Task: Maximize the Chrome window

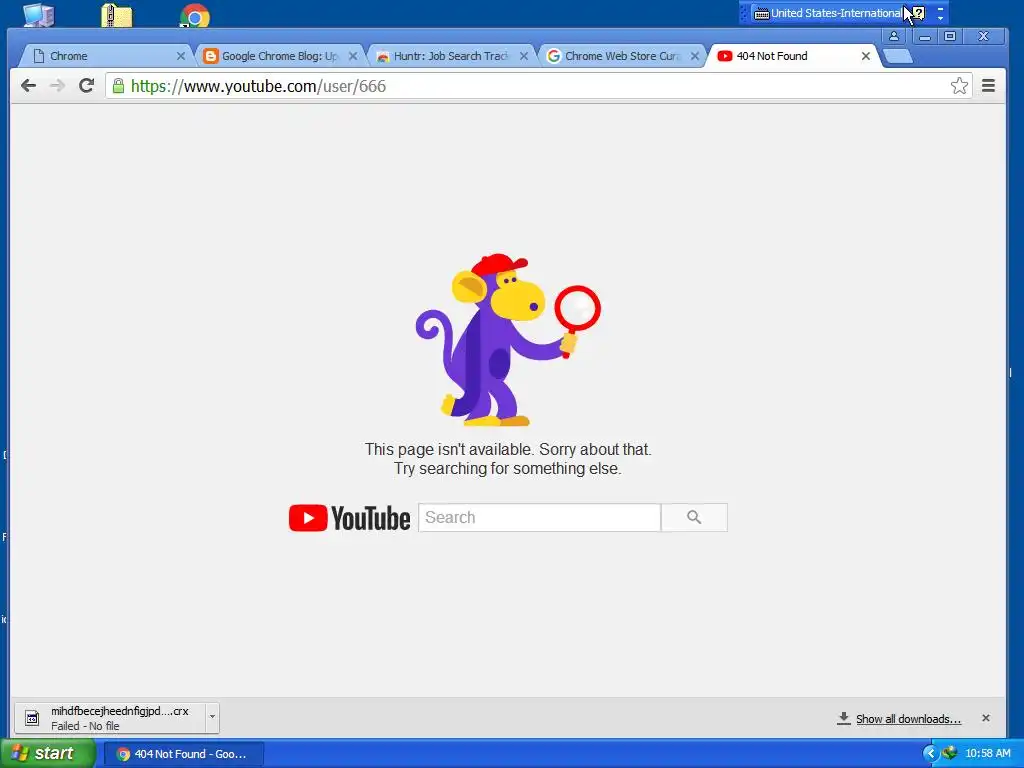Action: point(950,37)
